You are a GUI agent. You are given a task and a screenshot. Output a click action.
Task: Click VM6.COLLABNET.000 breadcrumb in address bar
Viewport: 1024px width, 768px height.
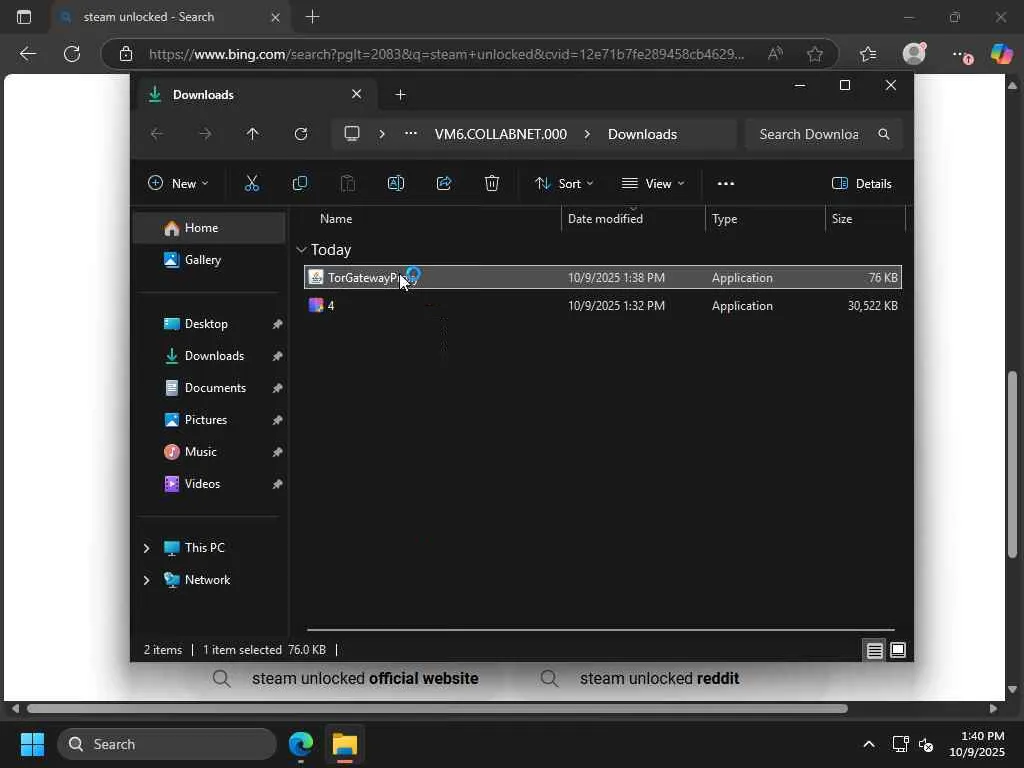coord(501,134)
